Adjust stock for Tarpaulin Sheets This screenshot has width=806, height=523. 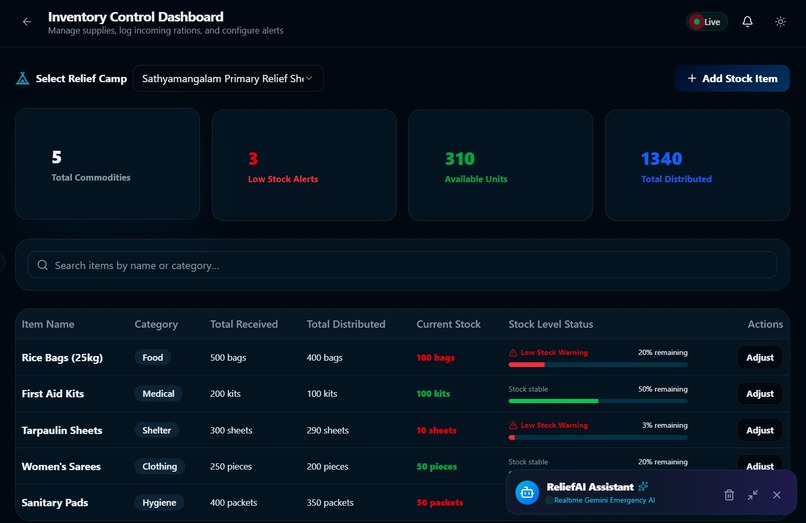tap(760, 430)
